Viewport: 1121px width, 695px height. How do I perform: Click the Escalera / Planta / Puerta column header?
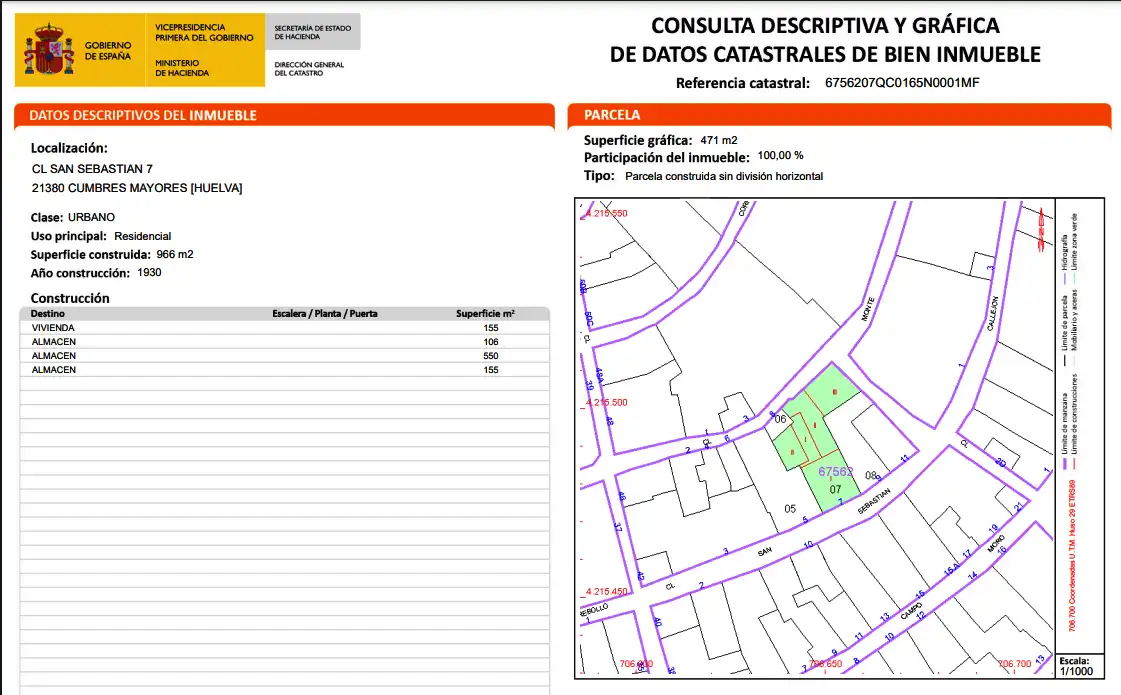(325, 314)
